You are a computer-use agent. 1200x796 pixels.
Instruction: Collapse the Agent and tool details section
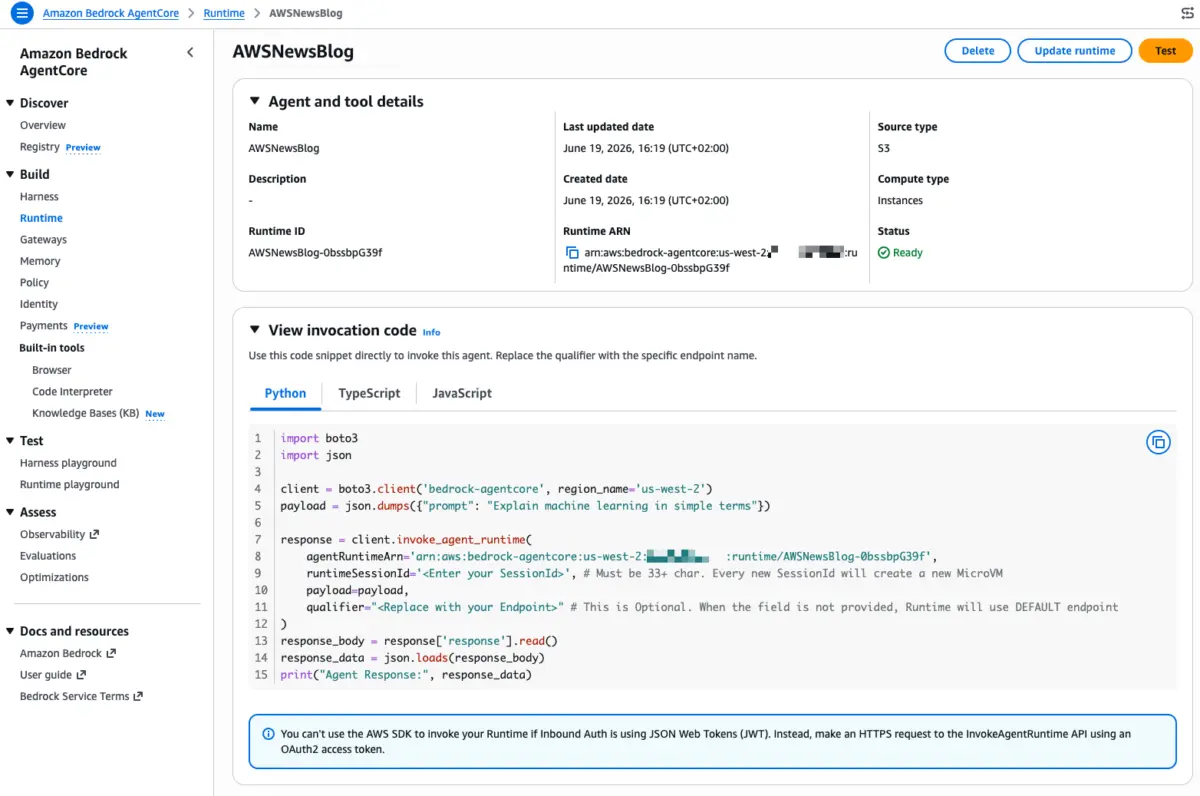point(254,102)
